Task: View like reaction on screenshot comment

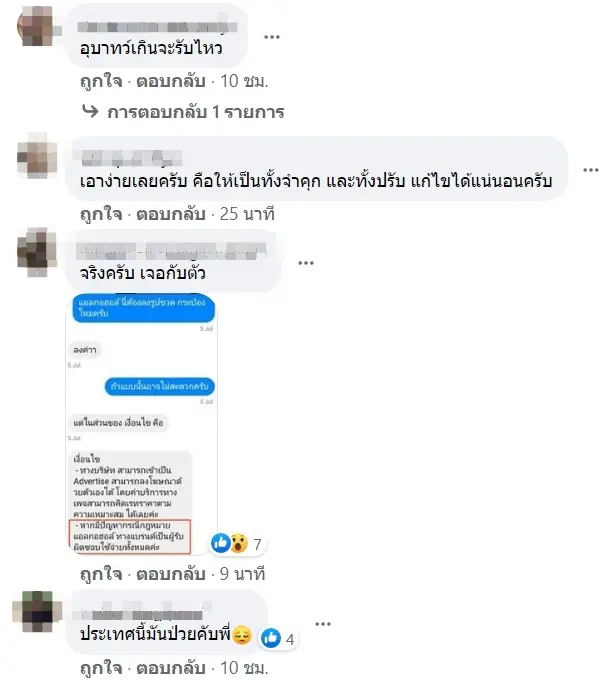Action: click(221, 543)
